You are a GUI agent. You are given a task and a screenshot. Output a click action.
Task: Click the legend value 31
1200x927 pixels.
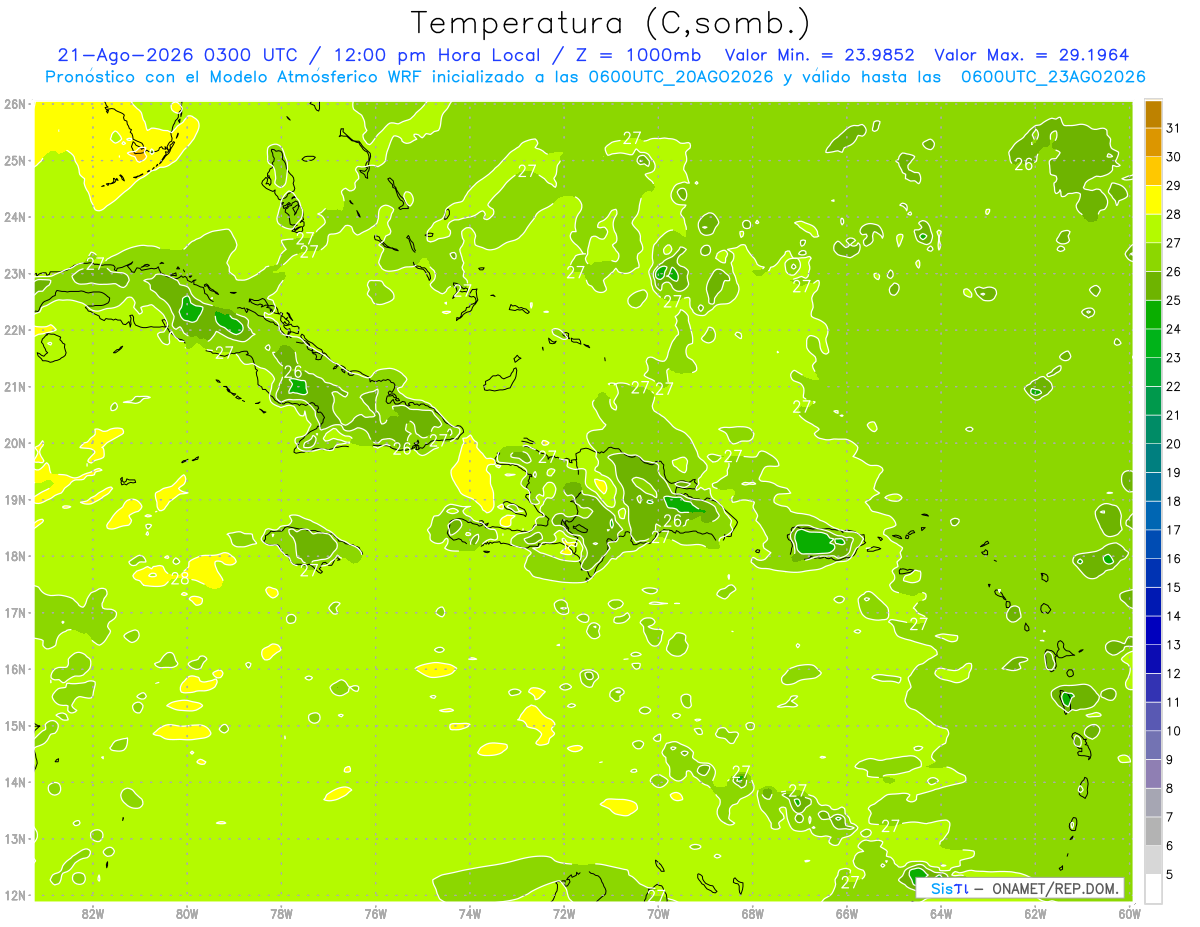coord(1174,128)
